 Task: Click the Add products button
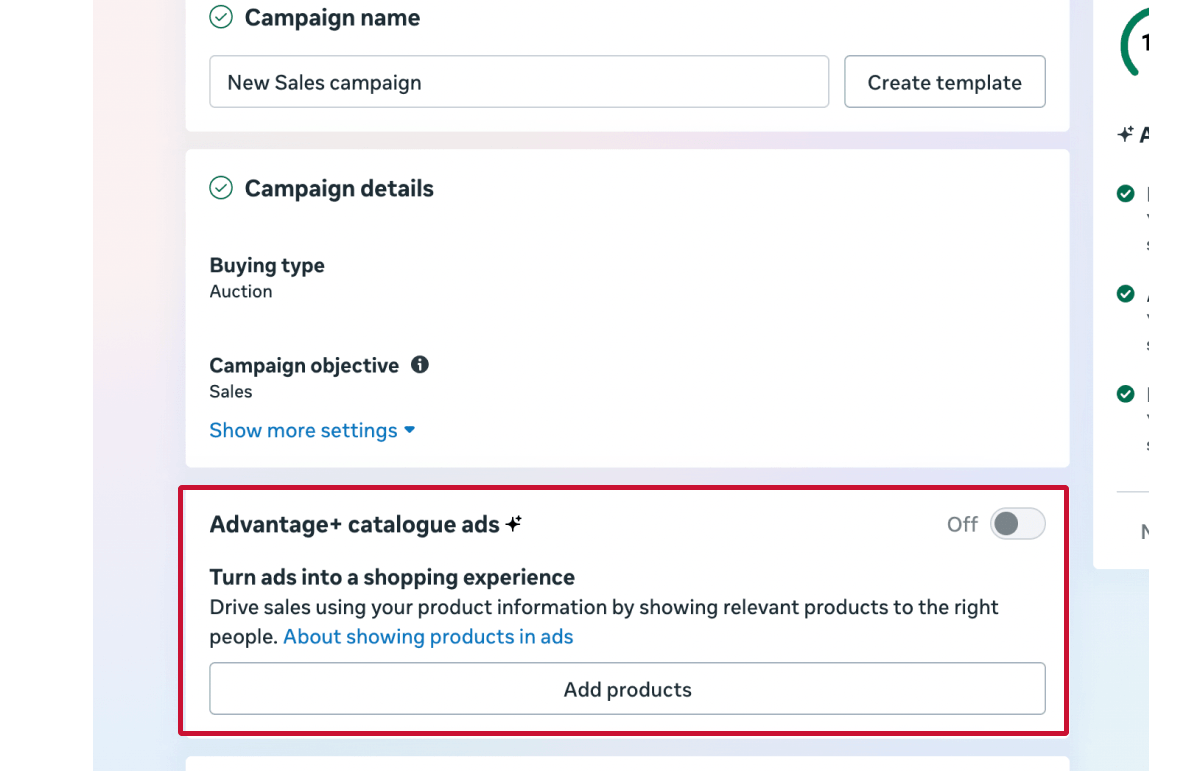(x=627, y=689)
